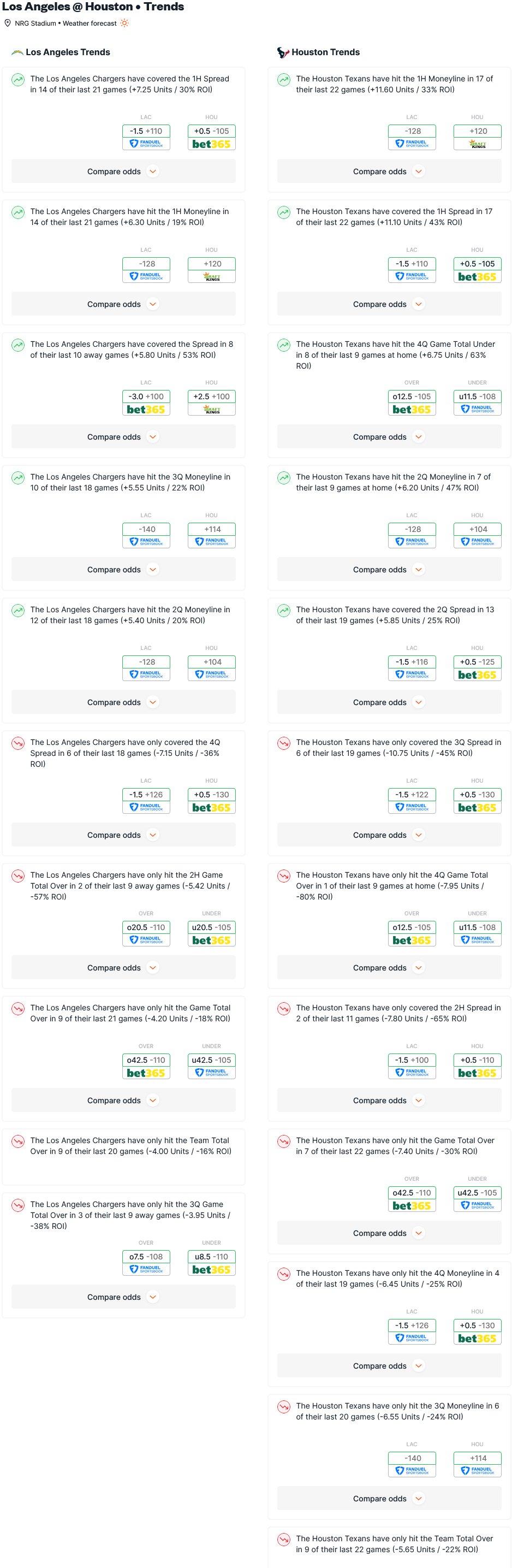This screenshot has height=1568, width=512.
Task: Open the Weather forecast link
Action: pos(90,23)
